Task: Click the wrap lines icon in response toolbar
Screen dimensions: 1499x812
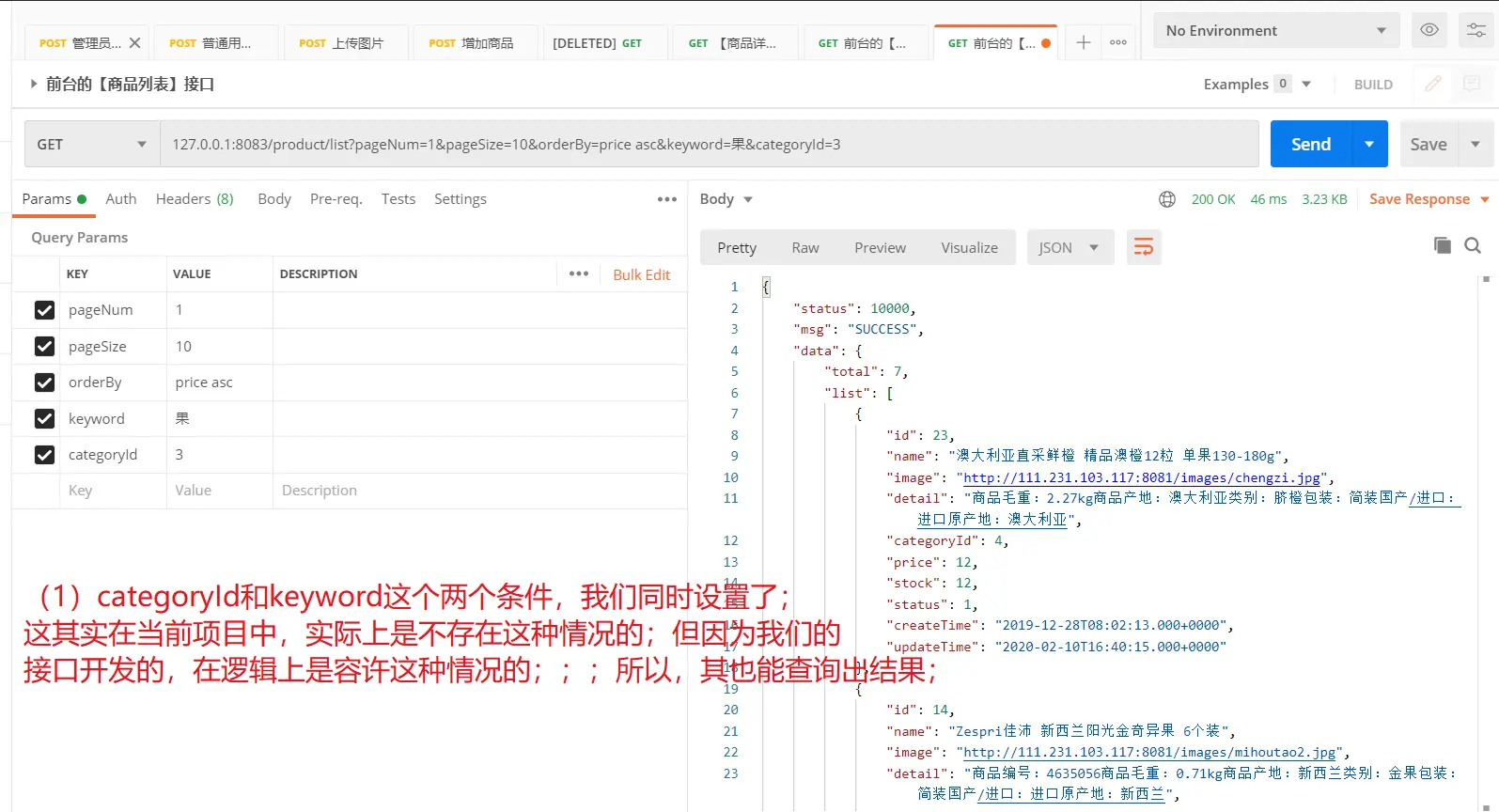Action: pos(1143,247)
